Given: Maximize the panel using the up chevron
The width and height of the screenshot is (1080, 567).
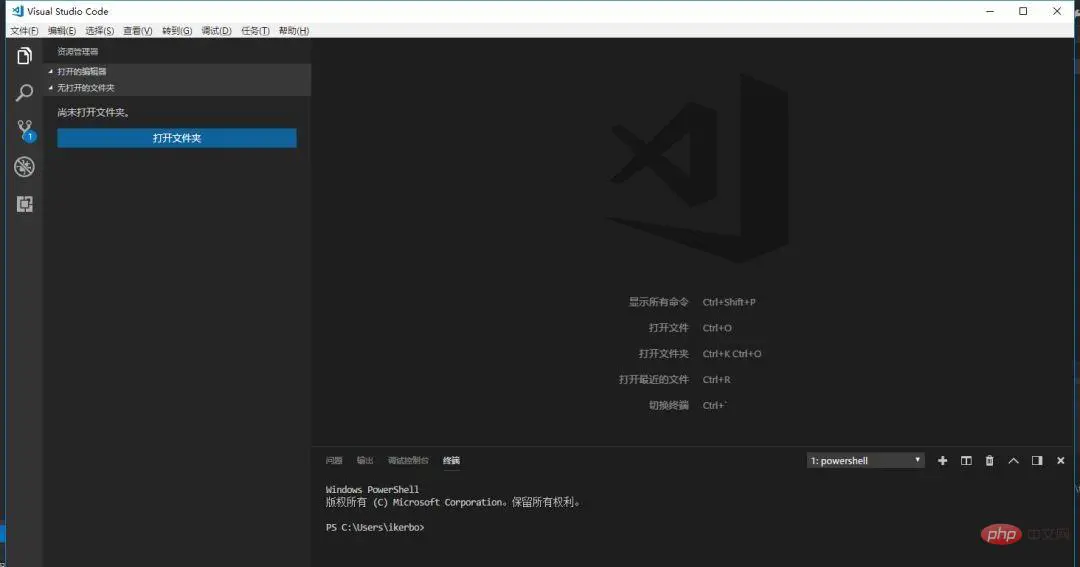Looking at the screenshot, I should pyautogui.click(x=1013, y=461).
